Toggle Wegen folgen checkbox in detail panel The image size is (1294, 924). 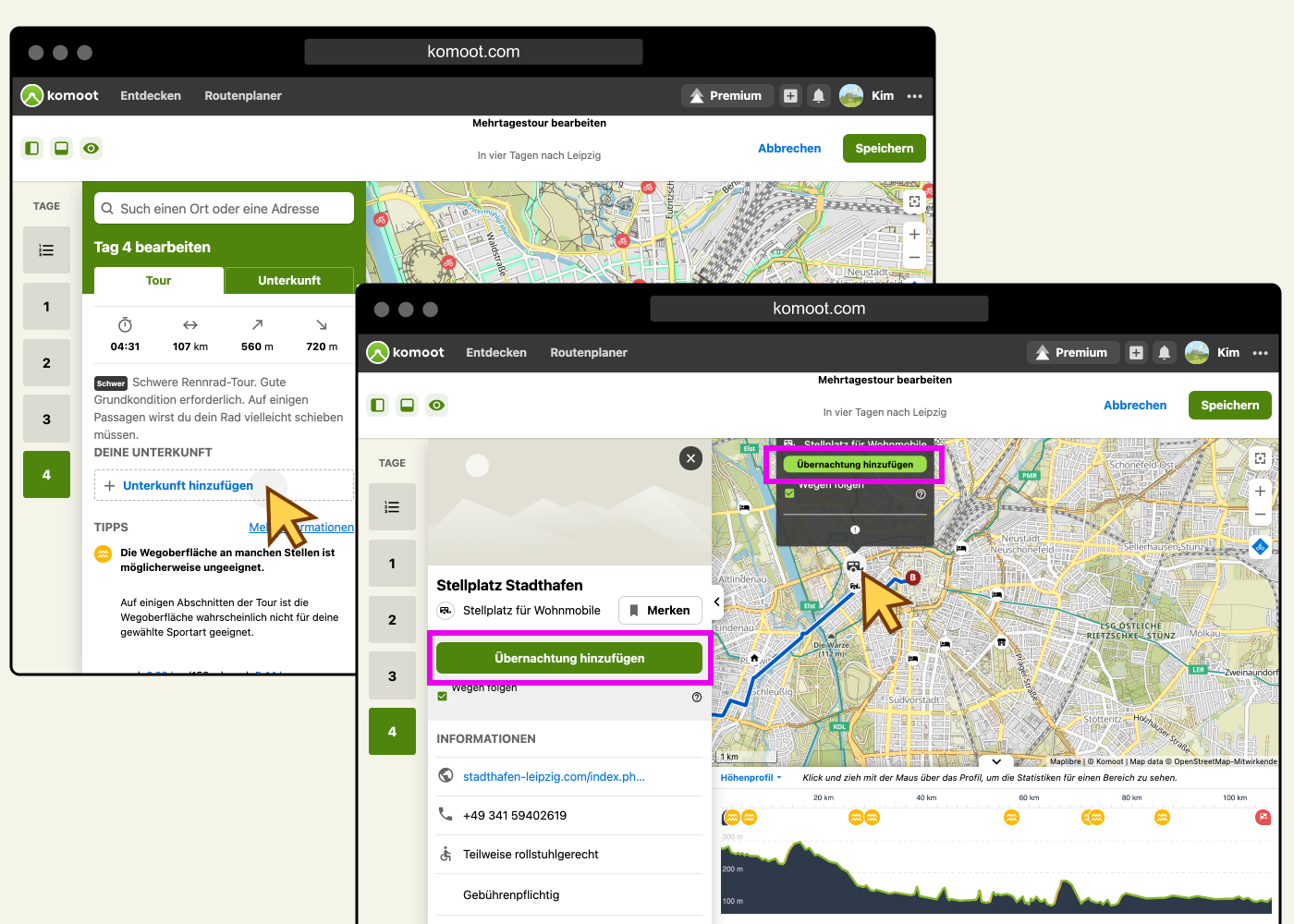[x=442, y=696]
